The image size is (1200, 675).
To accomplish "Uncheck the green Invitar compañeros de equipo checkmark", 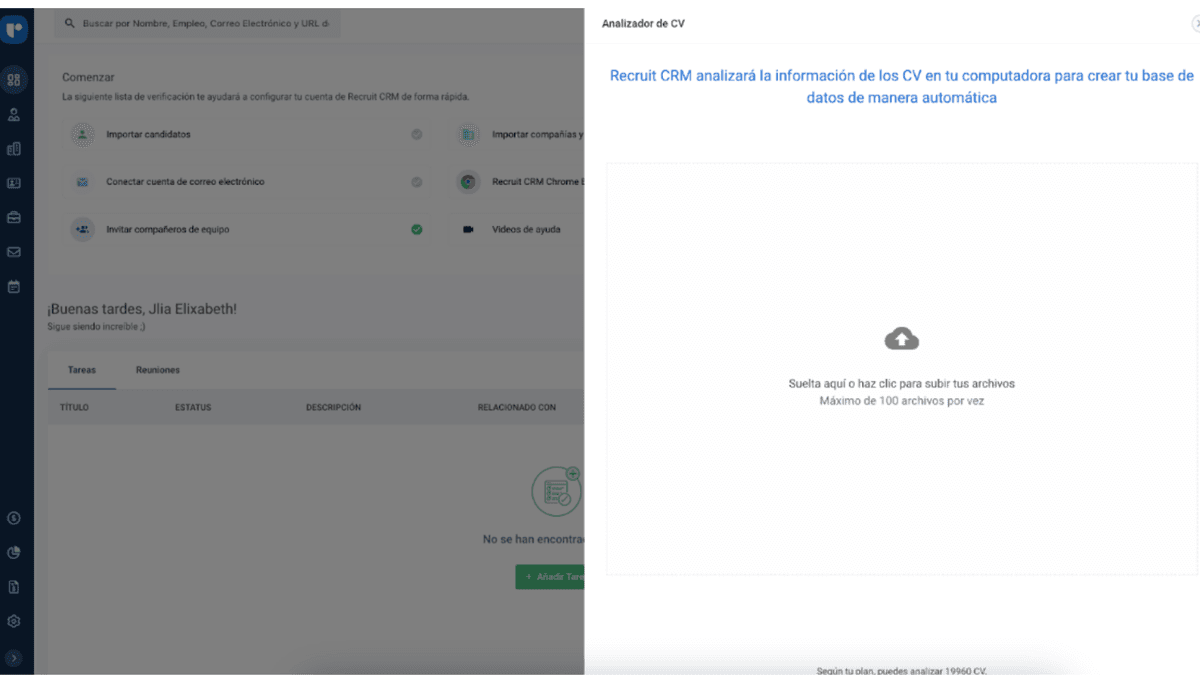I will click(x=417, y=229).
